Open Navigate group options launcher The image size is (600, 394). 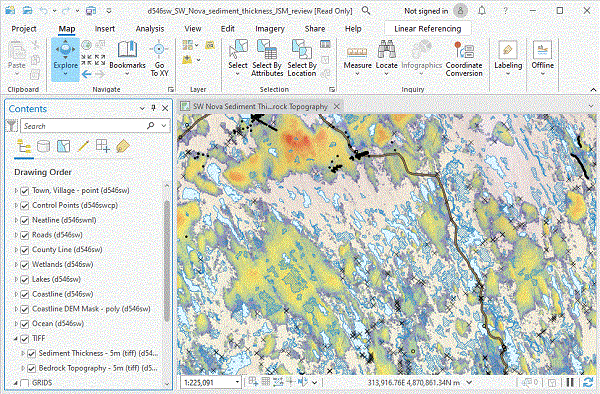(171, 90)
